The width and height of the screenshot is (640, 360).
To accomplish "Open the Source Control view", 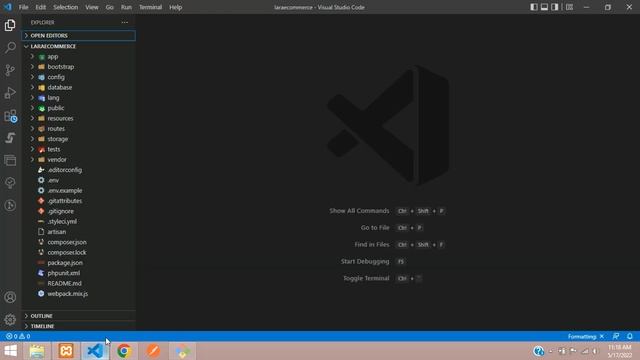I will 10,70.
